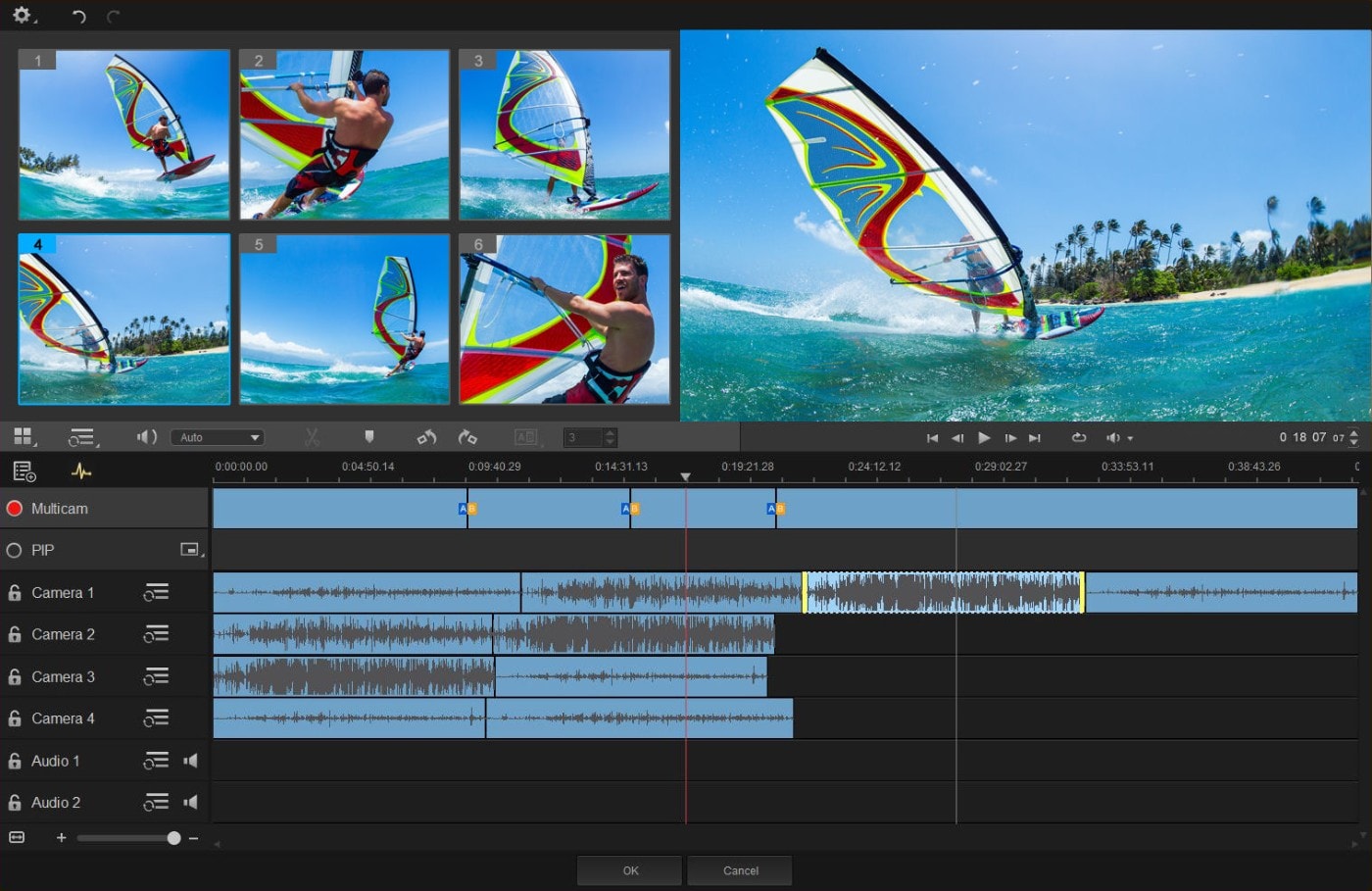Screen dimensions: 1372x891
Task: Click the marker icon in toolbar
Action: tap(369, 437)
